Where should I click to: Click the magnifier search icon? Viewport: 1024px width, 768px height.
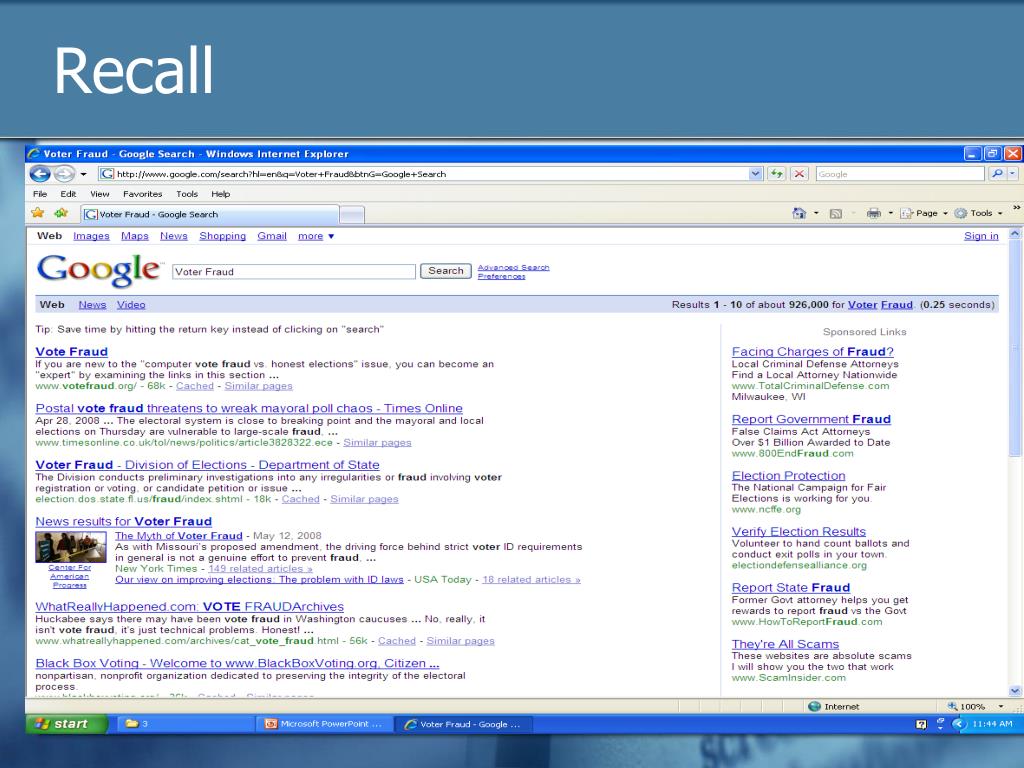pyautogui.click(x=997, y=174)
